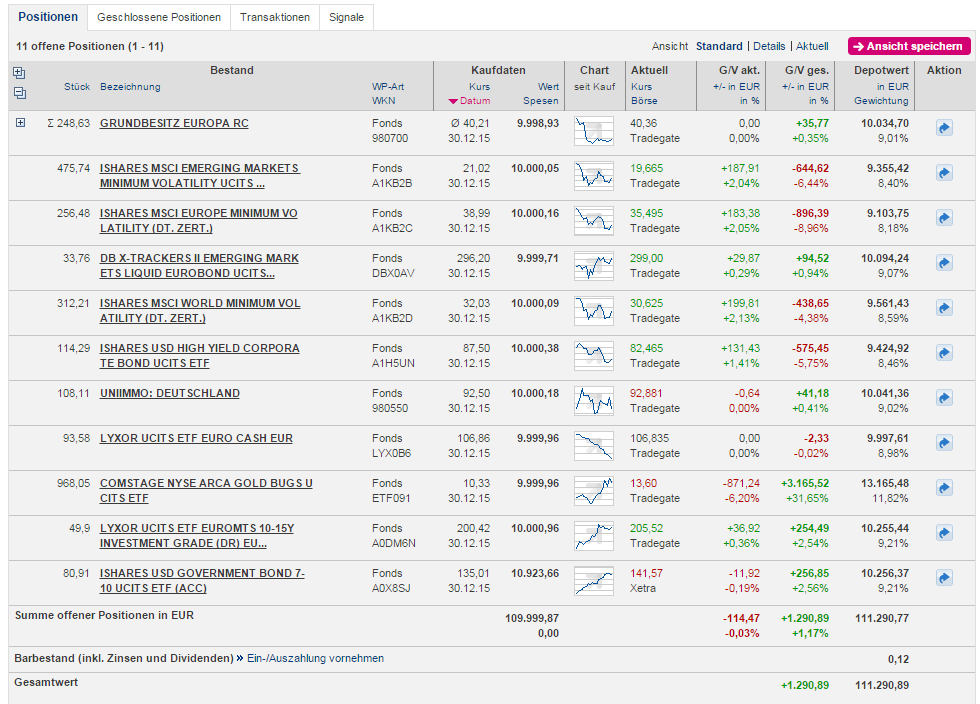Click action icon for Grundbesitz Europa RC
The width and height of the screenshot is (980, 704).
pyautogui.click(x=944, y=128)
